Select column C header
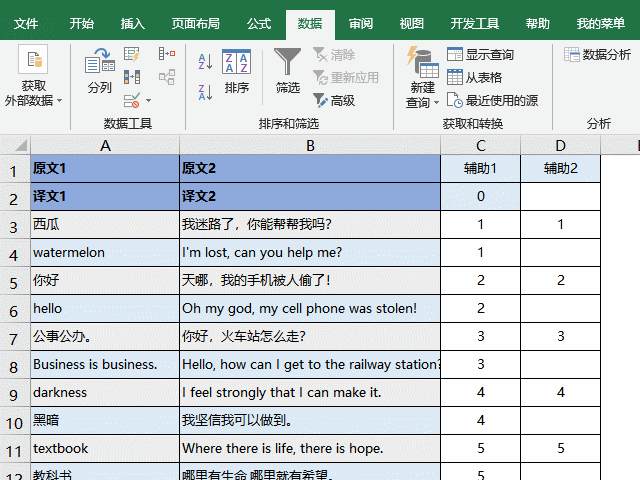 click(x=481, y=145)
